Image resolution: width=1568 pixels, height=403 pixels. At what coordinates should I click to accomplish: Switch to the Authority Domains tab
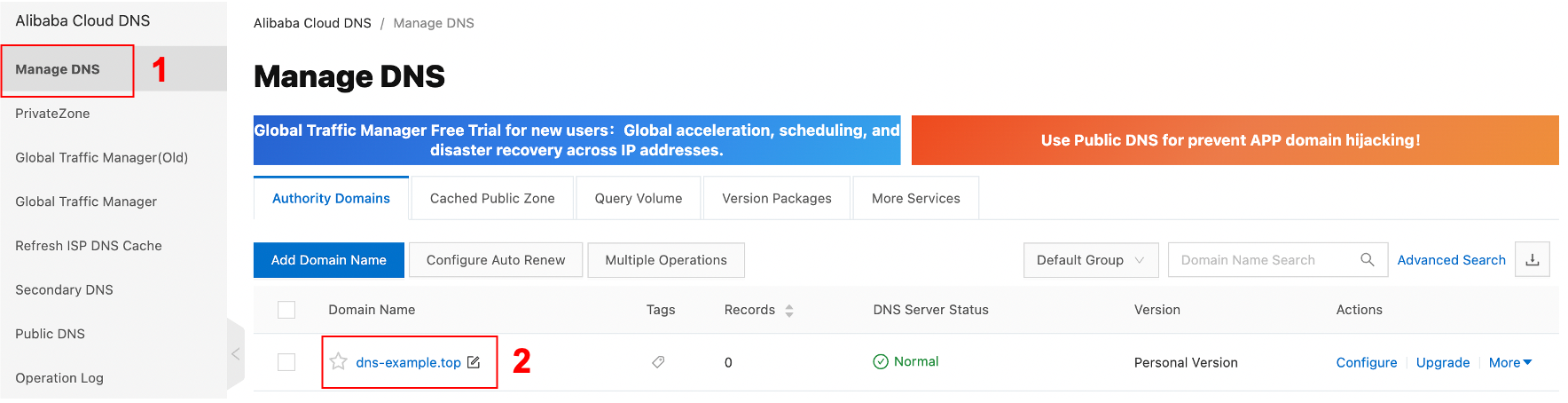click(331, 198)
